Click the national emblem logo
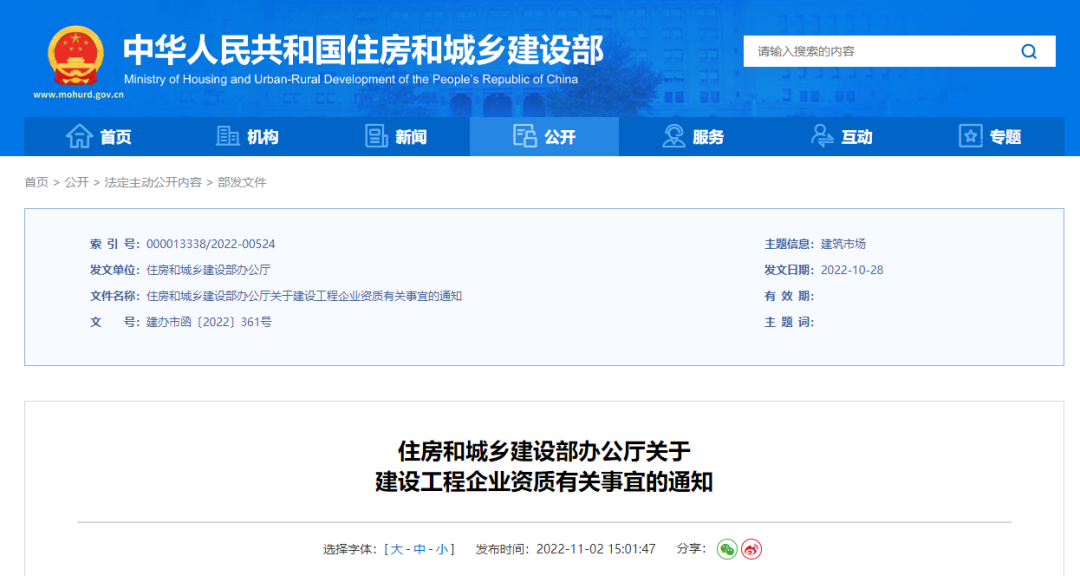 click(x=76, y=56)
